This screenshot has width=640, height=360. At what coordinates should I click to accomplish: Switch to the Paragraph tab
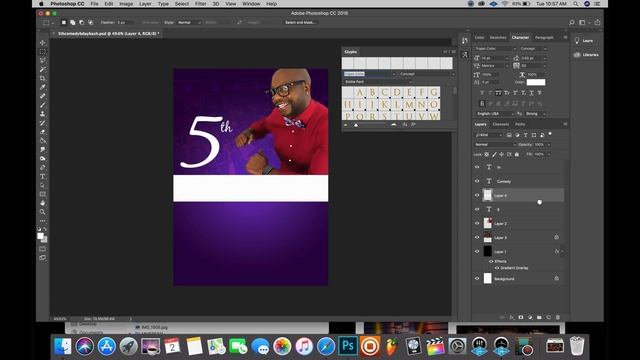(x=544, y=38)
